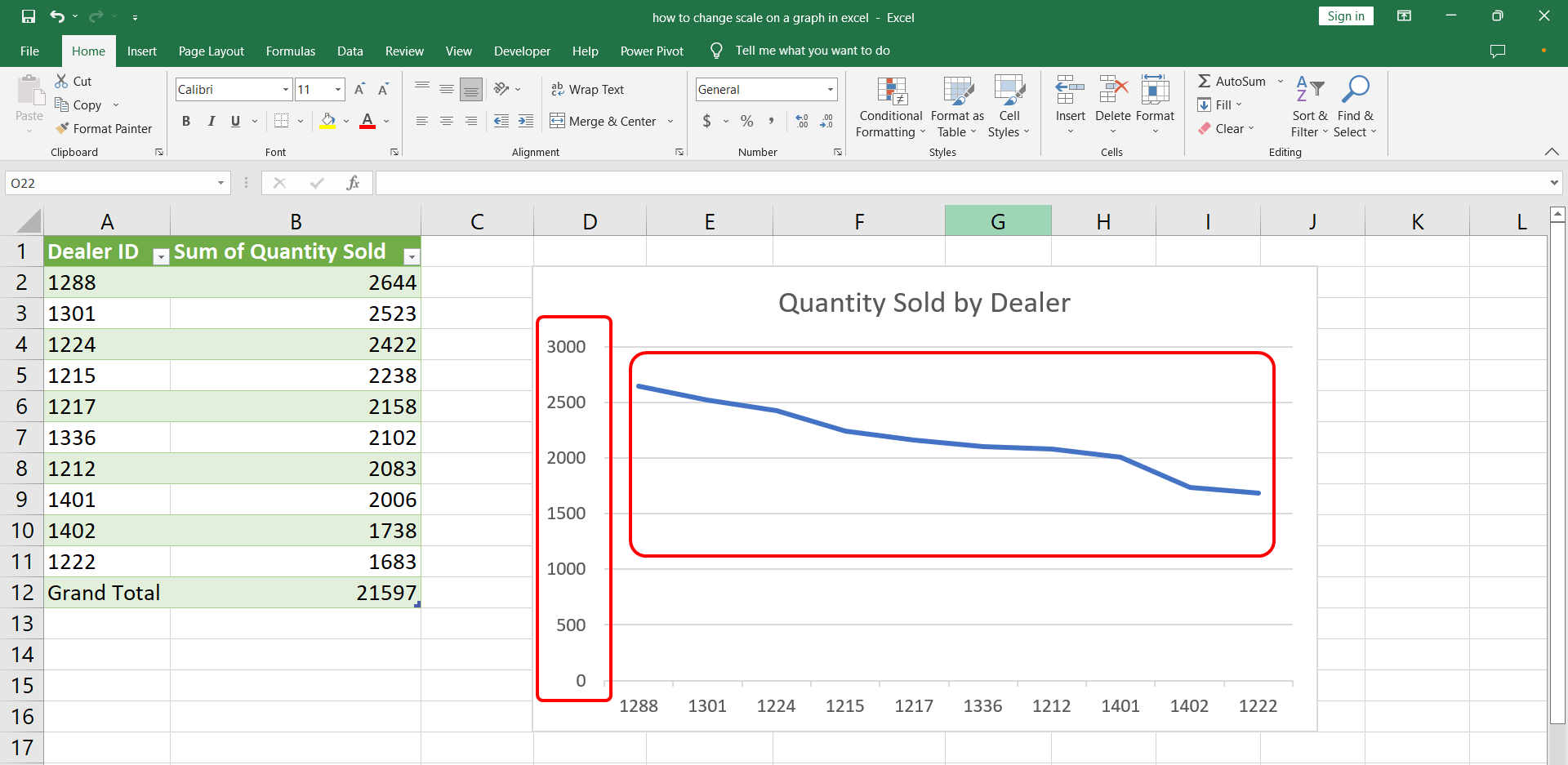Switch to the Insert tab

pyautogui.click(x=142, y=51)
